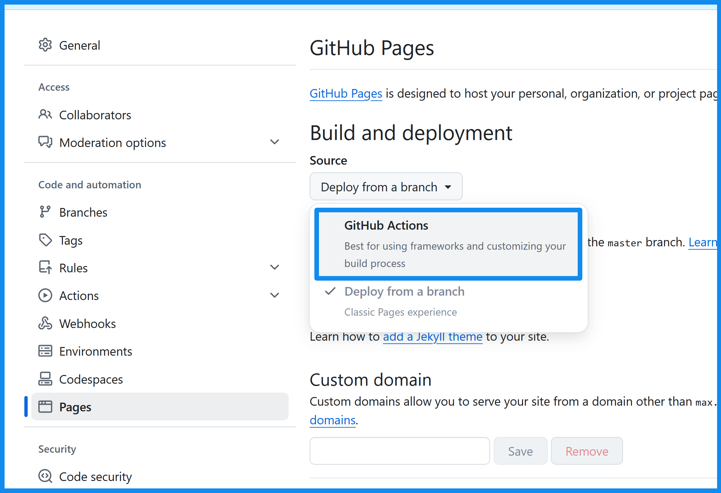Open Webhooks via its hook icon

coord(45,324)
